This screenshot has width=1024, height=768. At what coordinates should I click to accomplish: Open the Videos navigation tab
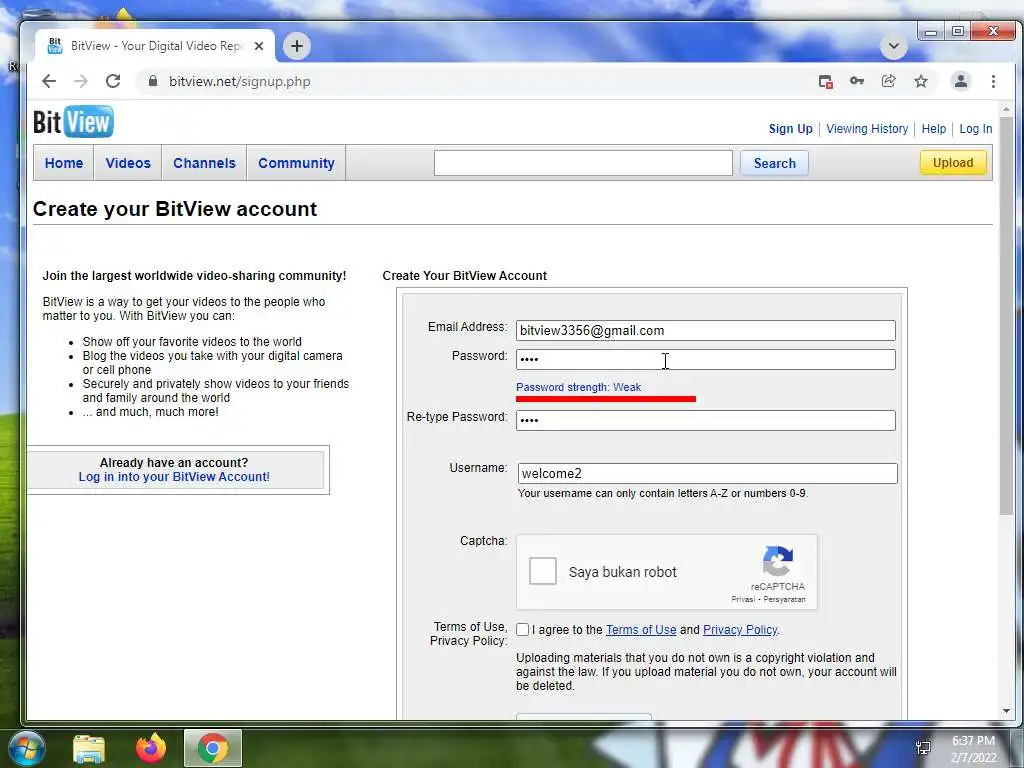tap(128, 163)
